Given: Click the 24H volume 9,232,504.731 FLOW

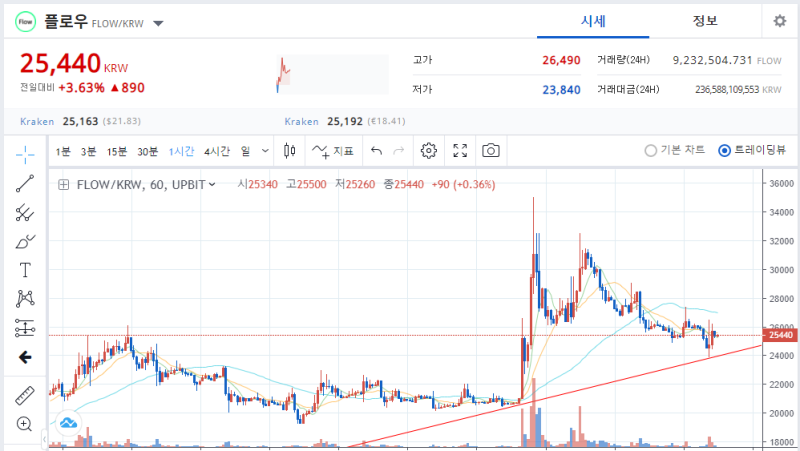Looking at the screenshot, I should point(727,60).
